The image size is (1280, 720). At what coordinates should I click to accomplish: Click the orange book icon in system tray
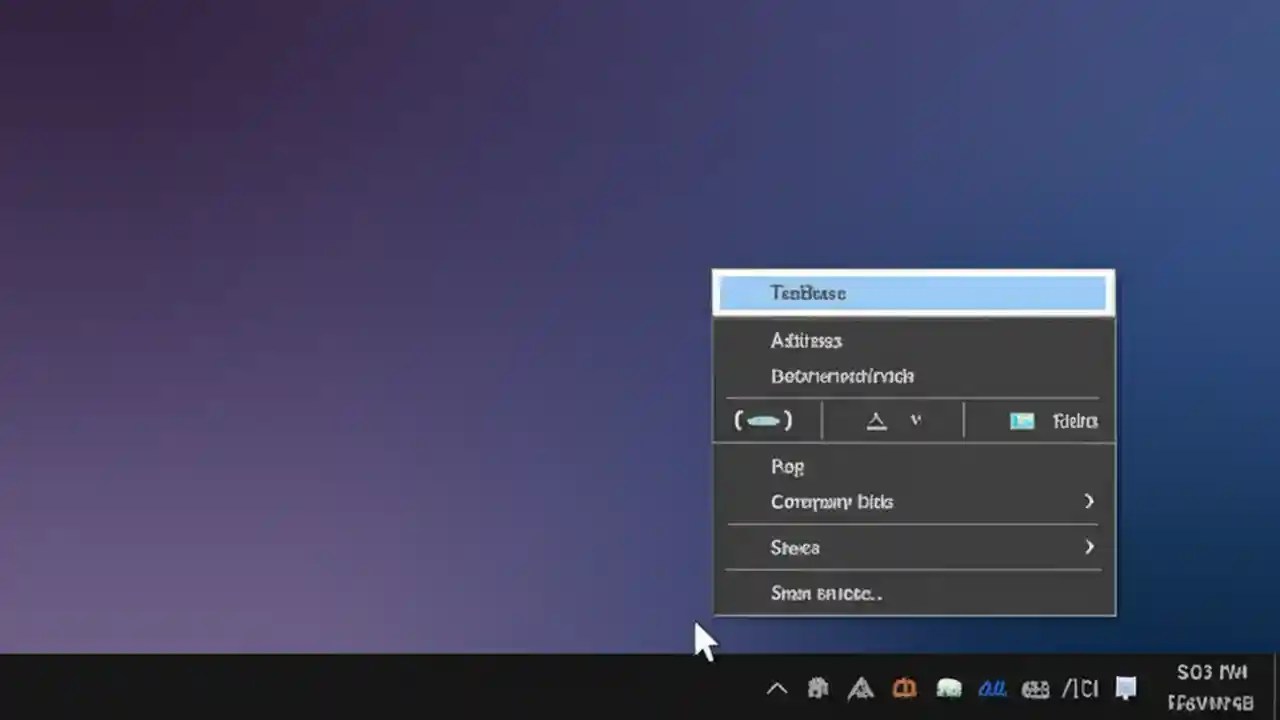click(903, 688)
